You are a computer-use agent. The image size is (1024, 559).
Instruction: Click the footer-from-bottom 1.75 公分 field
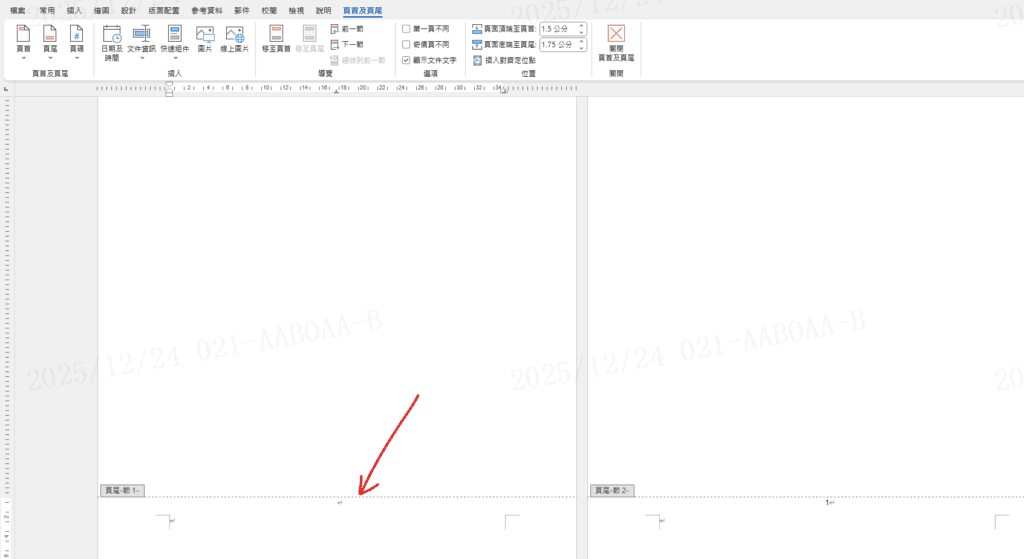[x=556, y=45]
